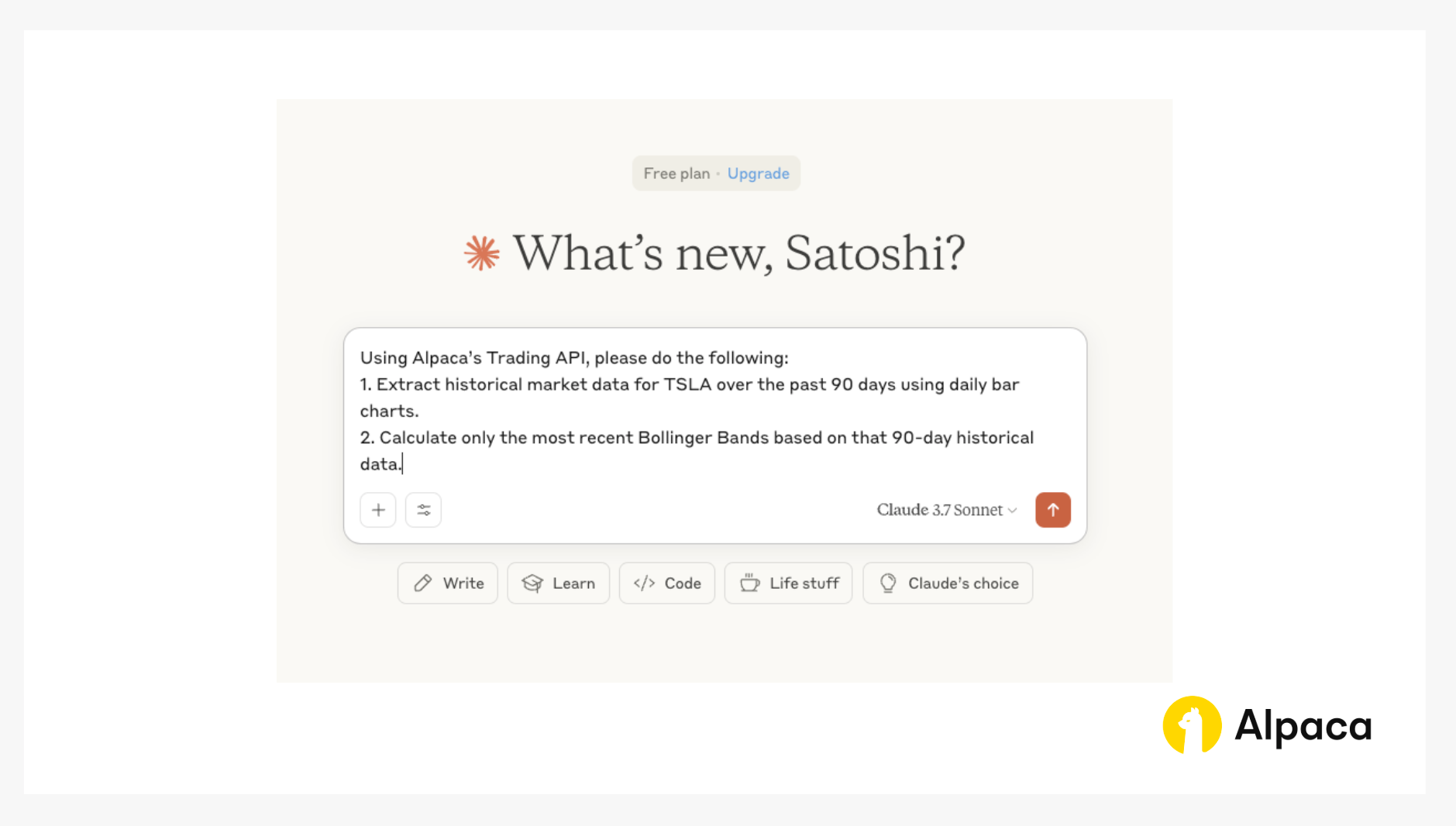1456x826 pixels.
Task: Click the pencil icon on Write
Action: point(423,583)
